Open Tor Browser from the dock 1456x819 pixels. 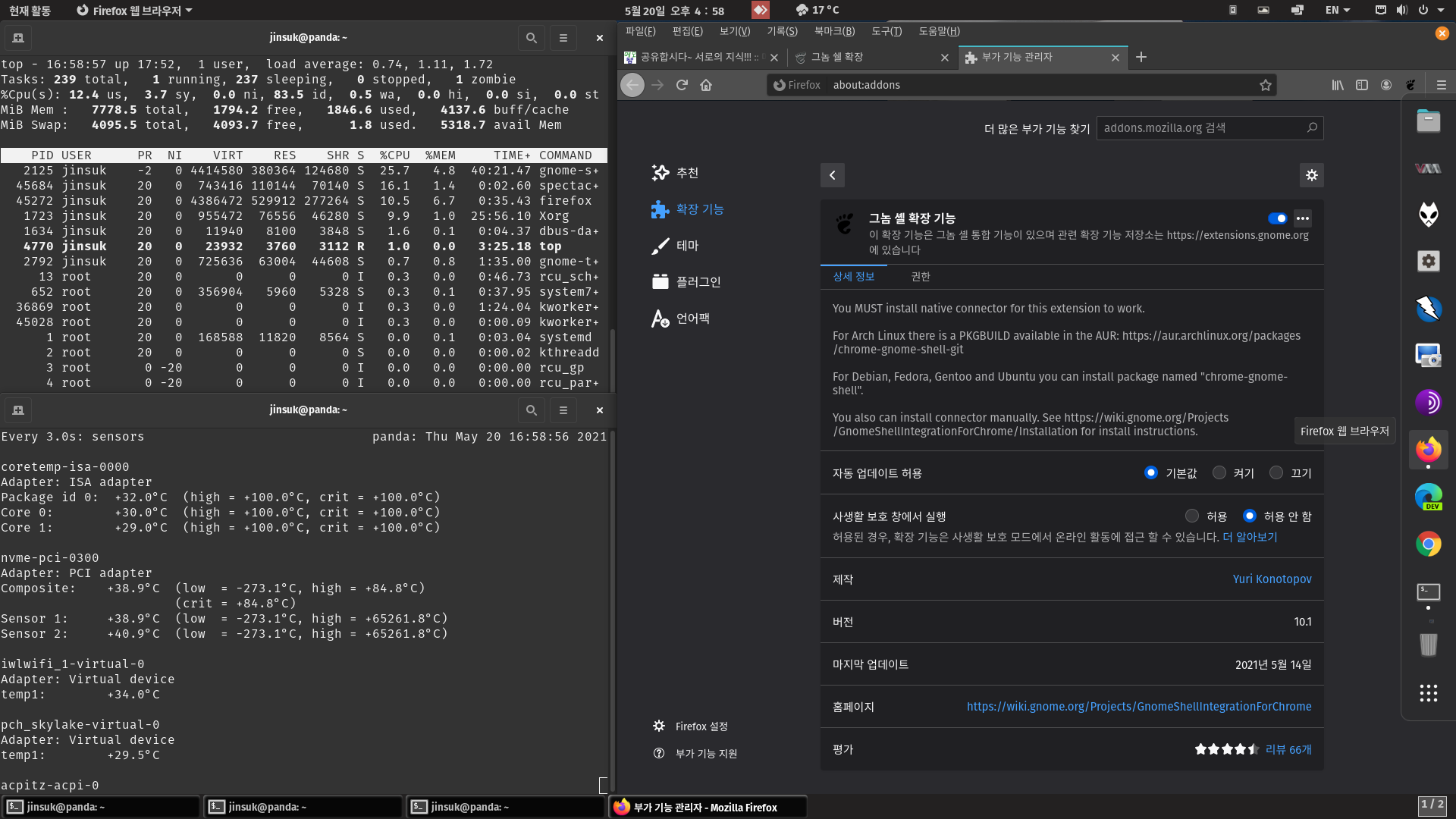(x=1429, y=402)
